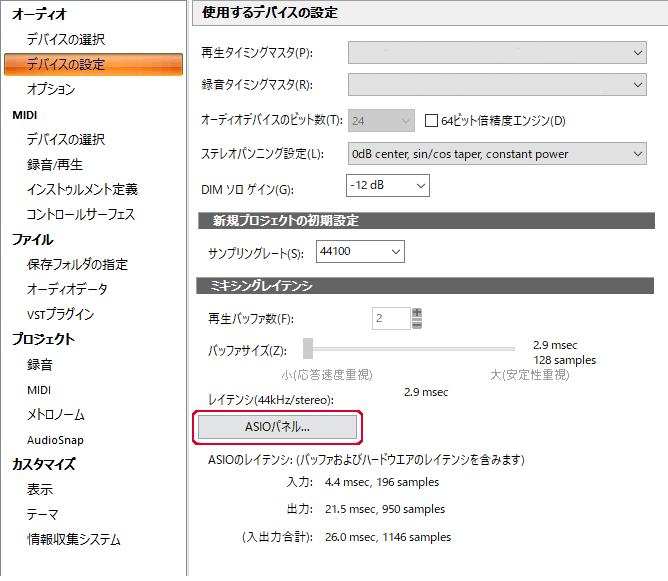Expand 再生タイミングマスタ dropdown

[x=497, y=52]
